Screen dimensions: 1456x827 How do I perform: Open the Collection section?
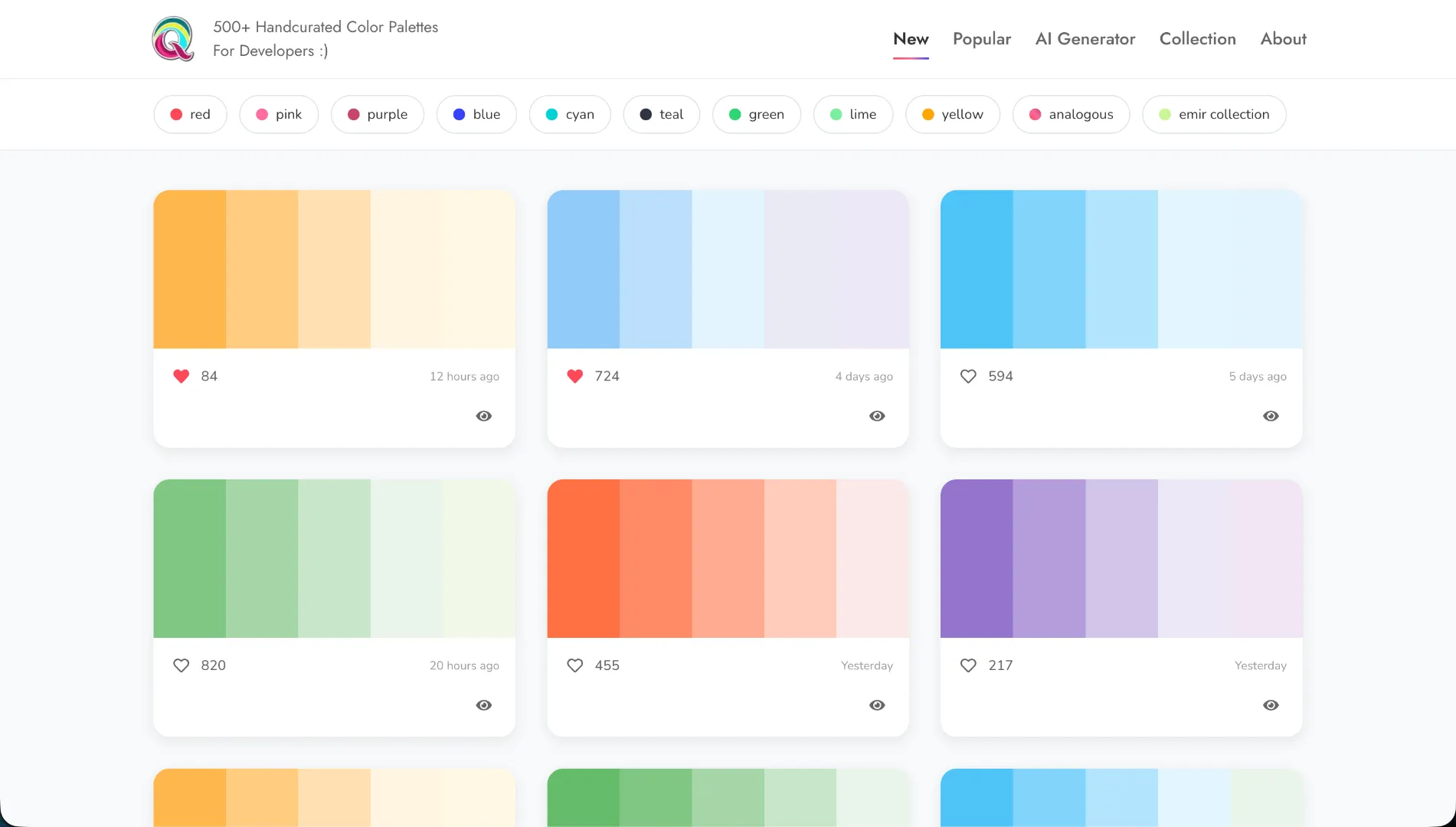(1197, 39)
